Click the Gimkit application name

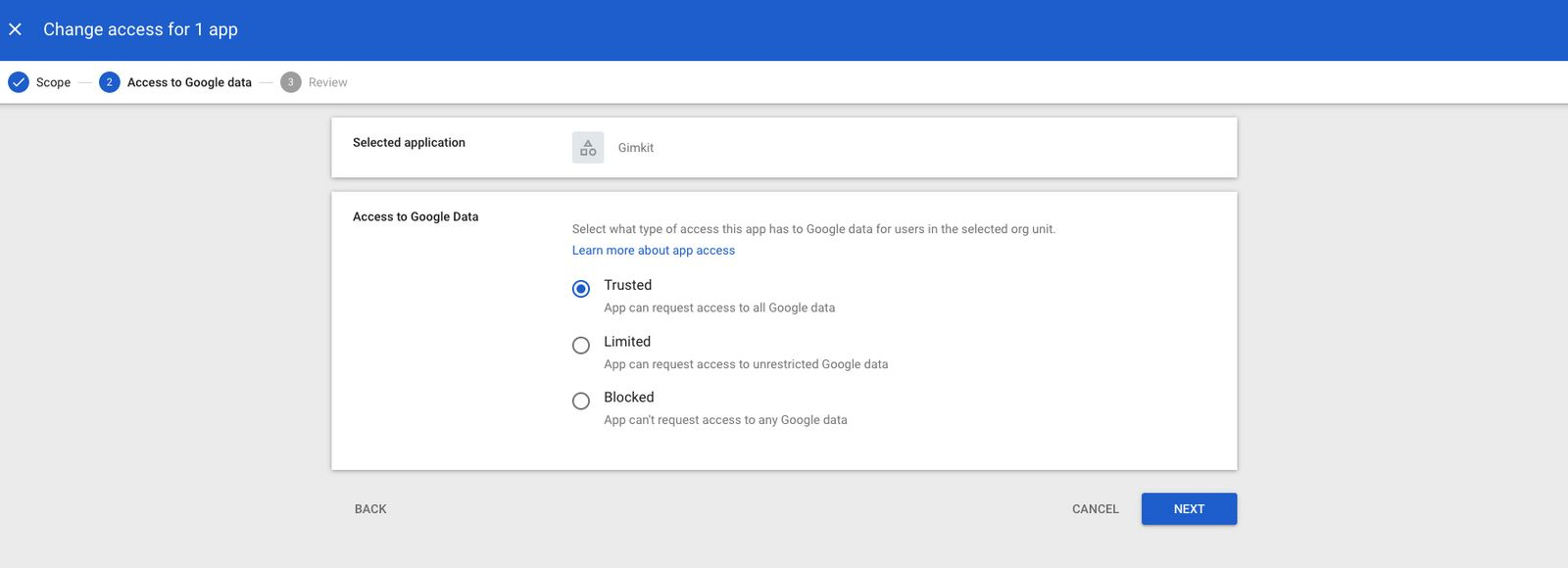coord(636,148)
